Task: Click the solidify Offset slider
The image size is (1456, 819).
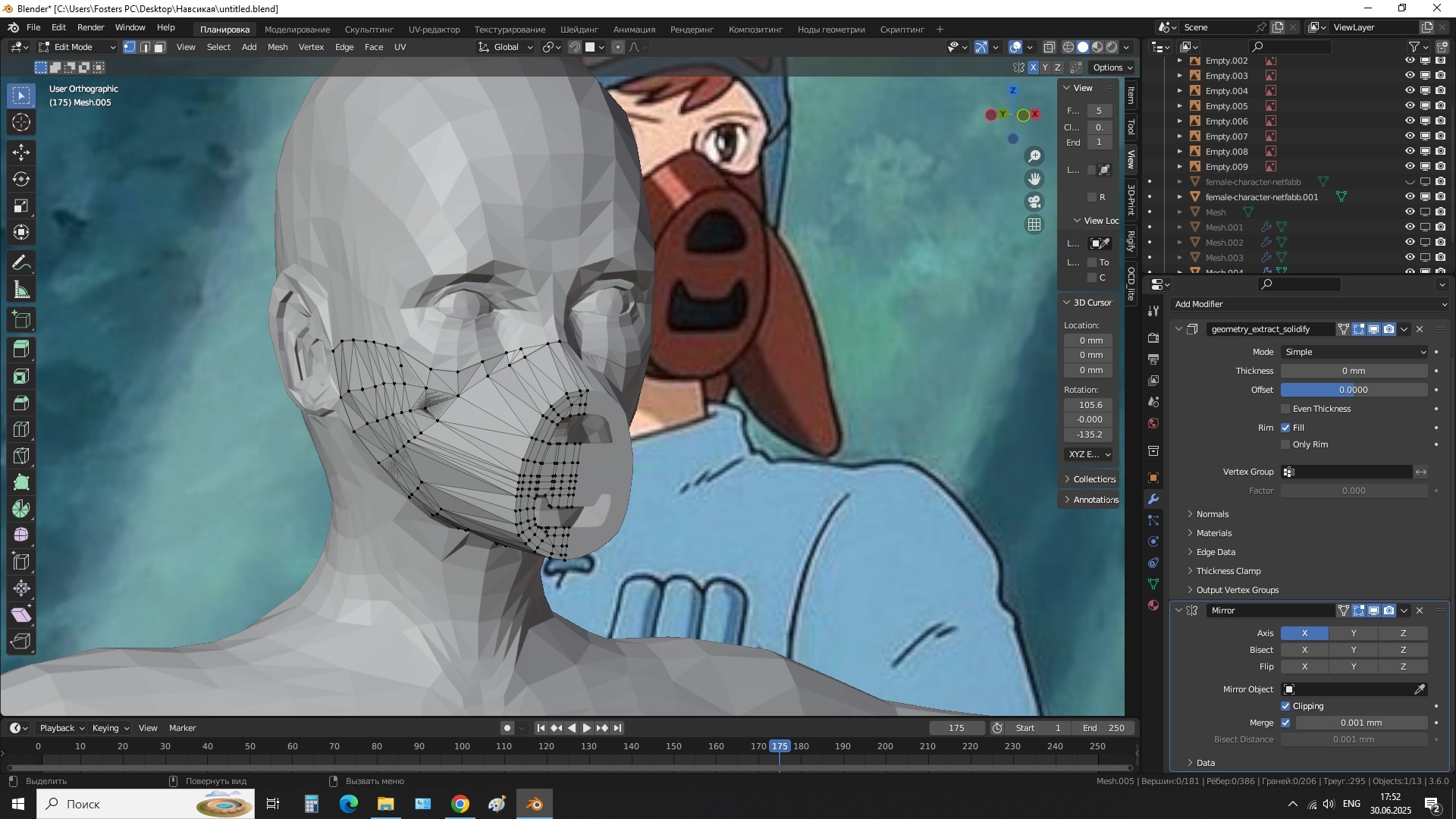Action: click(x=1354, y=390)
